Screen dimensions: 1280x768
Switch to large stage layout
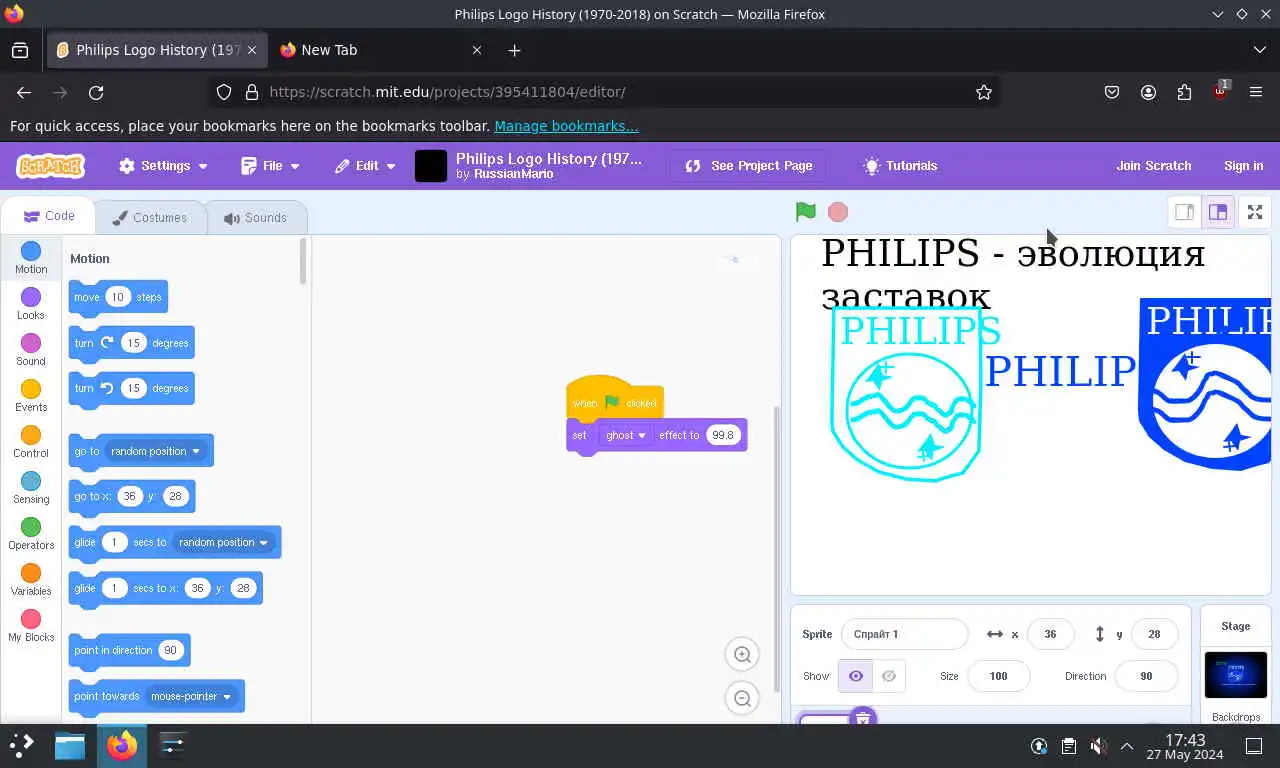pyautogui.click(x=1218, y=212)
